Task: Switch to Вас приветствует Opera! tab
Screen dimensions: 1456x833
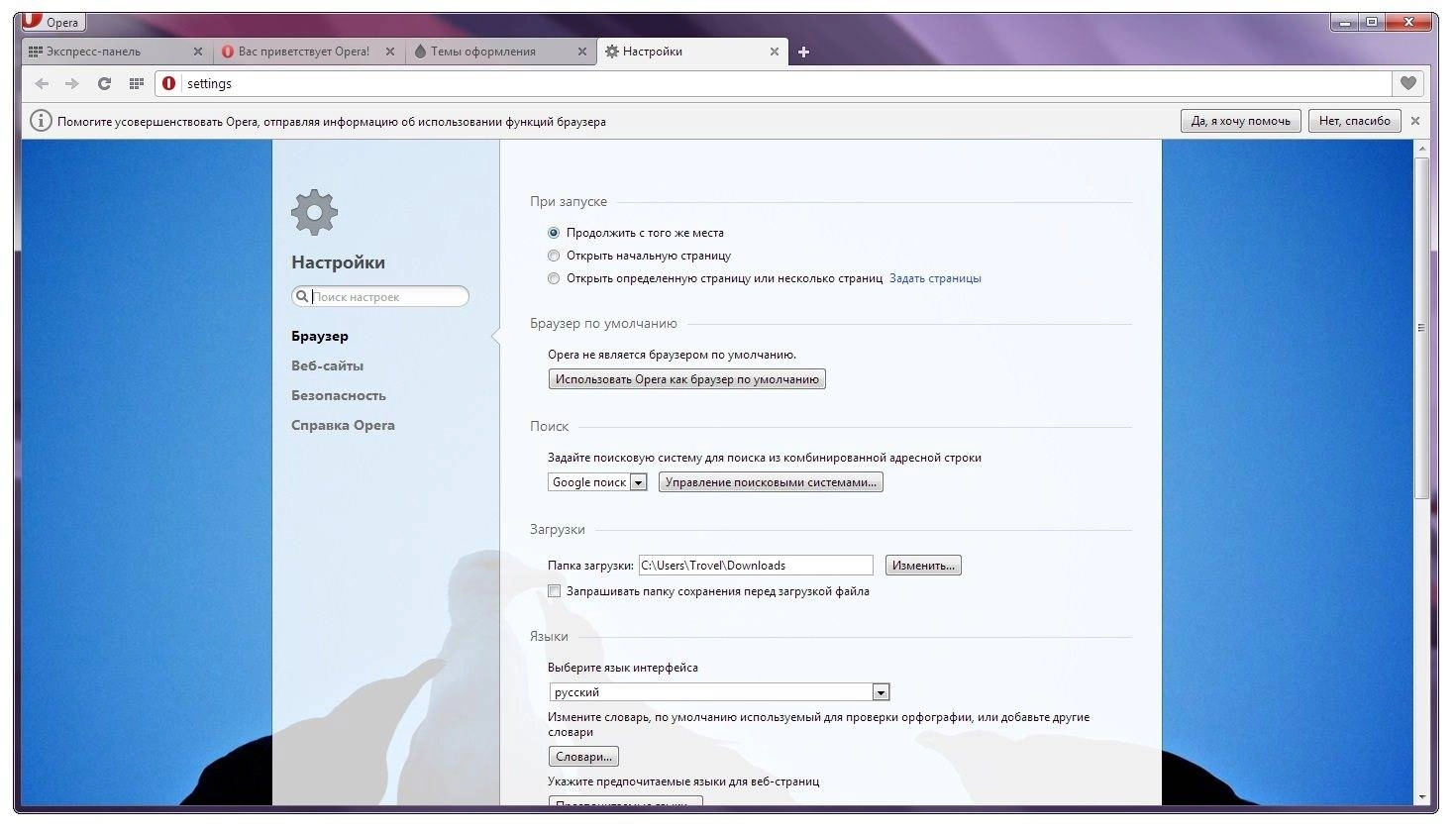Action: (x=309, y=52)
